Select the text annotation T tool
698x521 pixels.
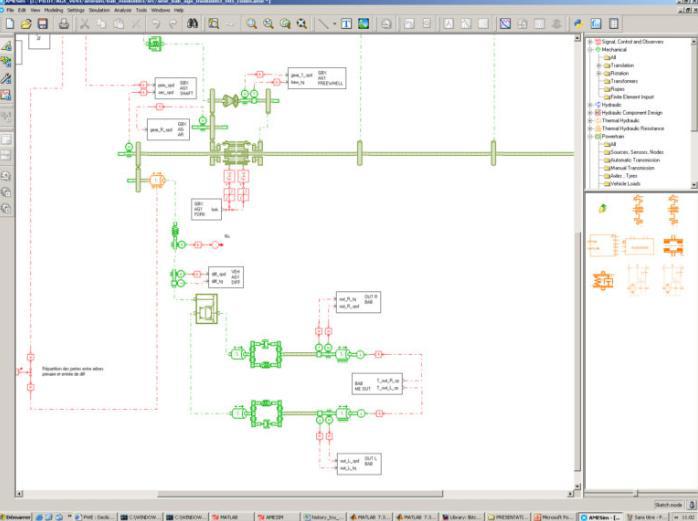tap(346, 24)
